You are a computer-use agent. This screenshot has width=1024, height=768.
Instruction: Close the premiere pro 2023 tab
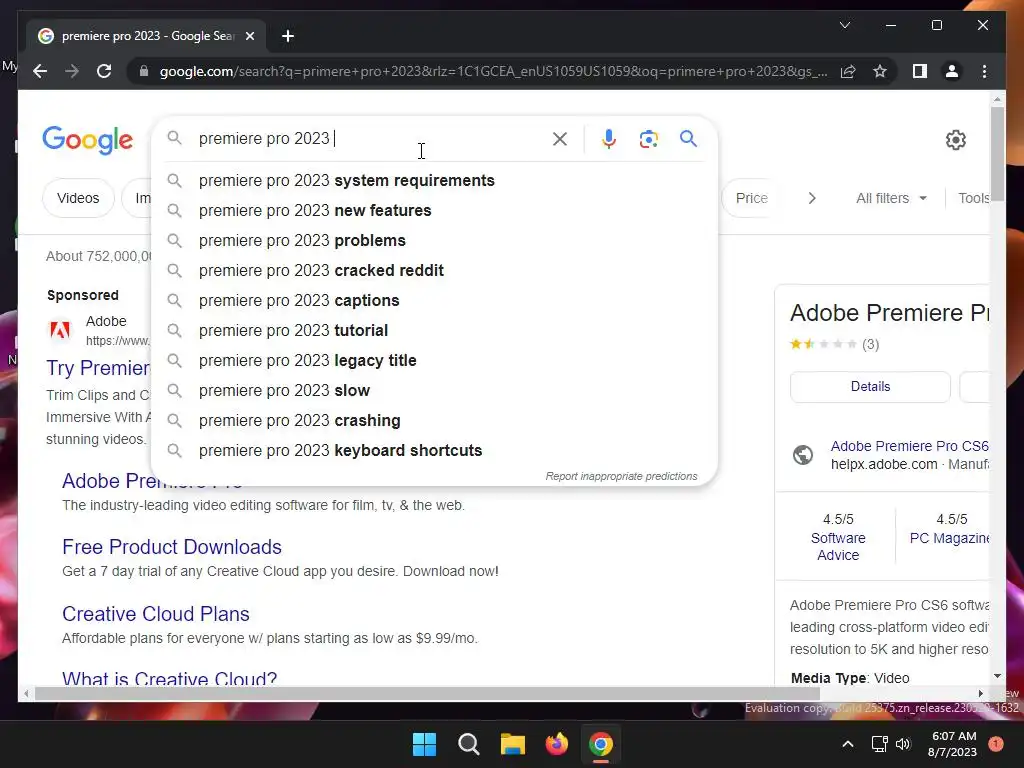[x=249, y=36]
